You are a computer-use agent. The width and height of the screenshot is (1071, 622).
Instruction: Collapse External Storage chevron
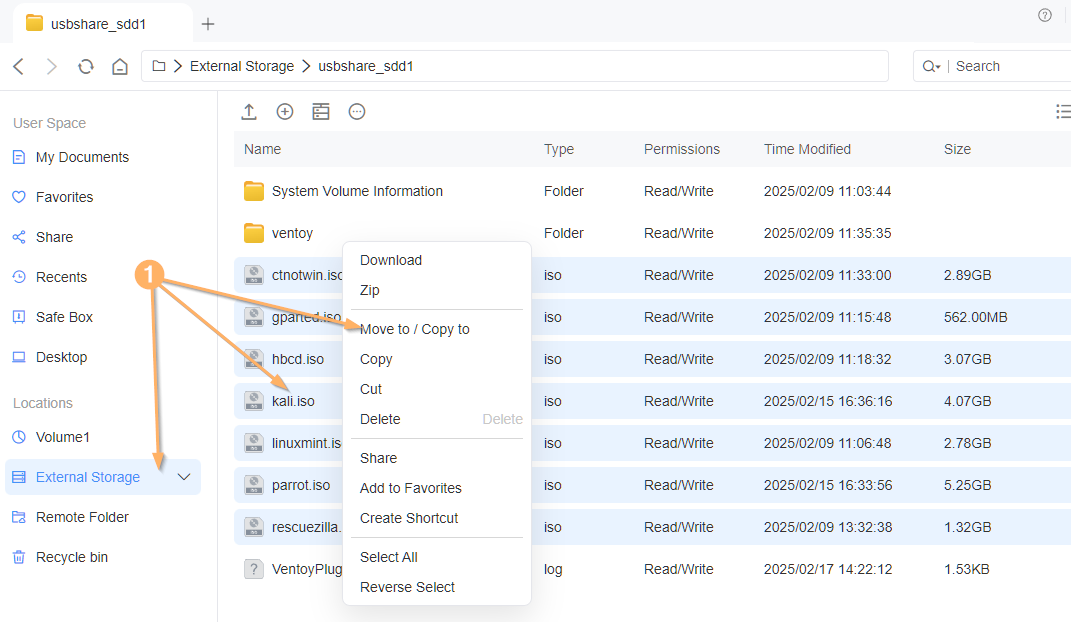[184, 477]
